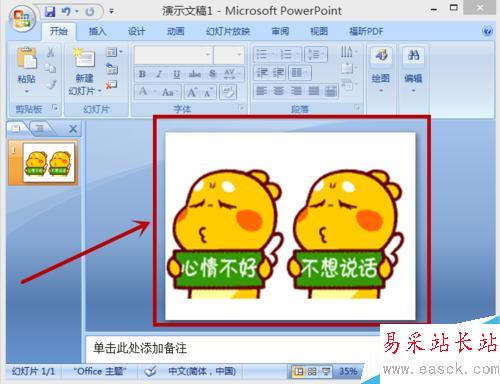Change the text direction
The width and height of the screenshot is (500, 384).
(x=349, y=52)
